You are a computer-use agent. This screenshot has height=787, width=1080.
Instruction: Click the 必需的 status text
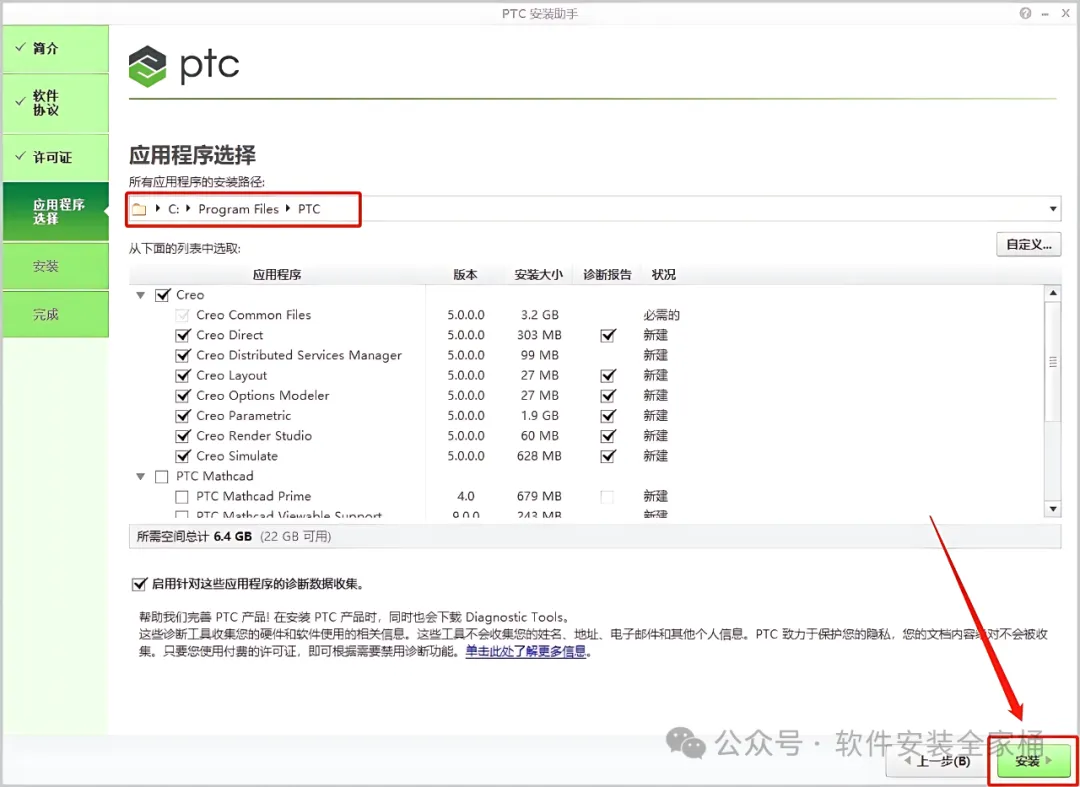click(662, 315)
